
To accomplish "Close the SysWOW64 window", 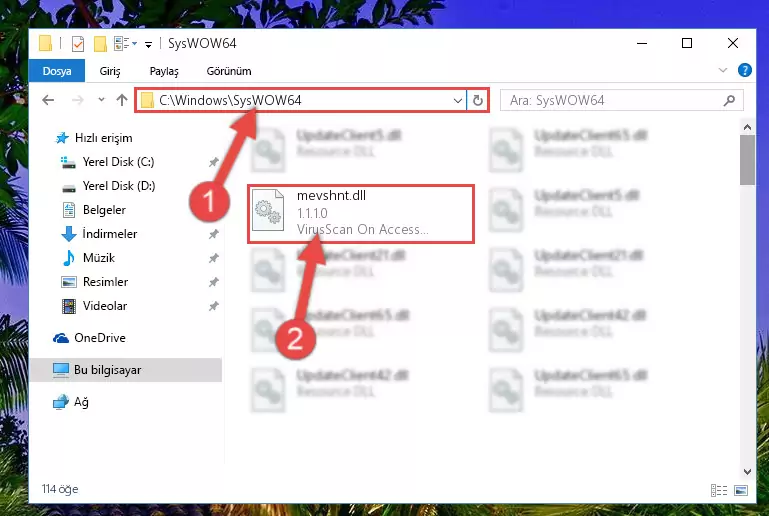I will pyautogui.click(x=733, y=43).
